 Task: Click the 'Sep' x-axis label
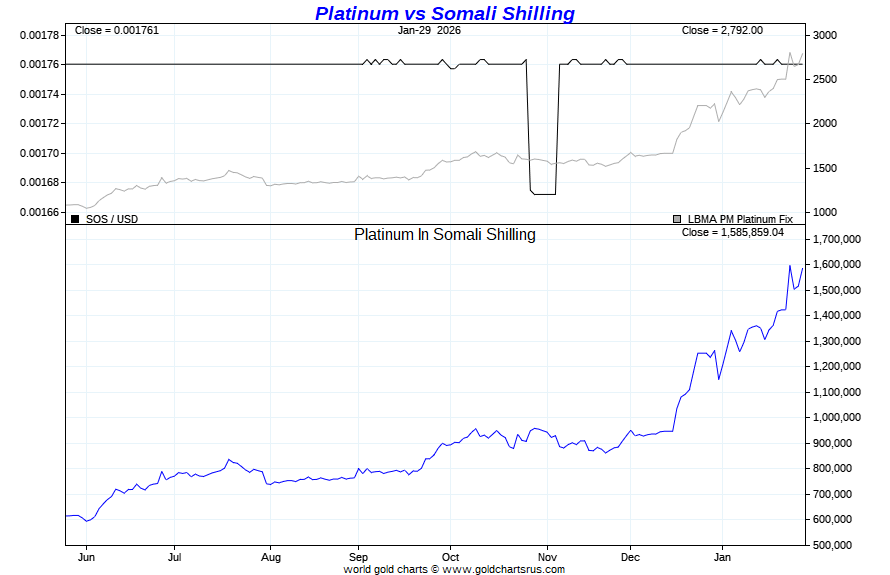[358, 557]
